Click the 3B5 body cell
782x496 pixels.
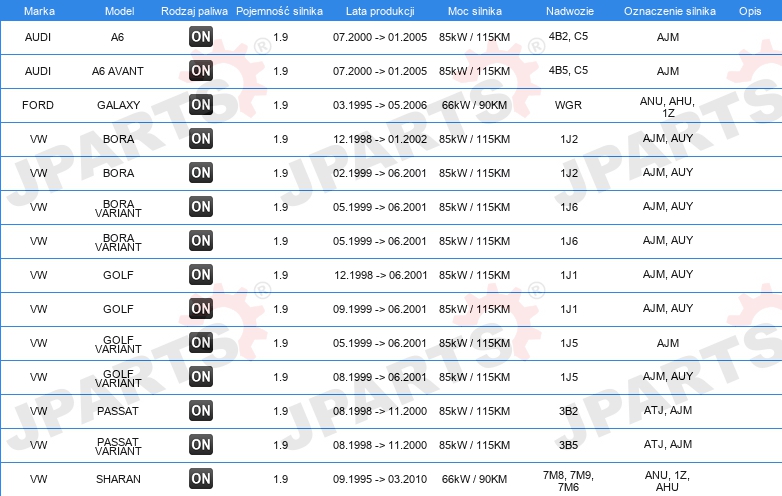(569, 445)
